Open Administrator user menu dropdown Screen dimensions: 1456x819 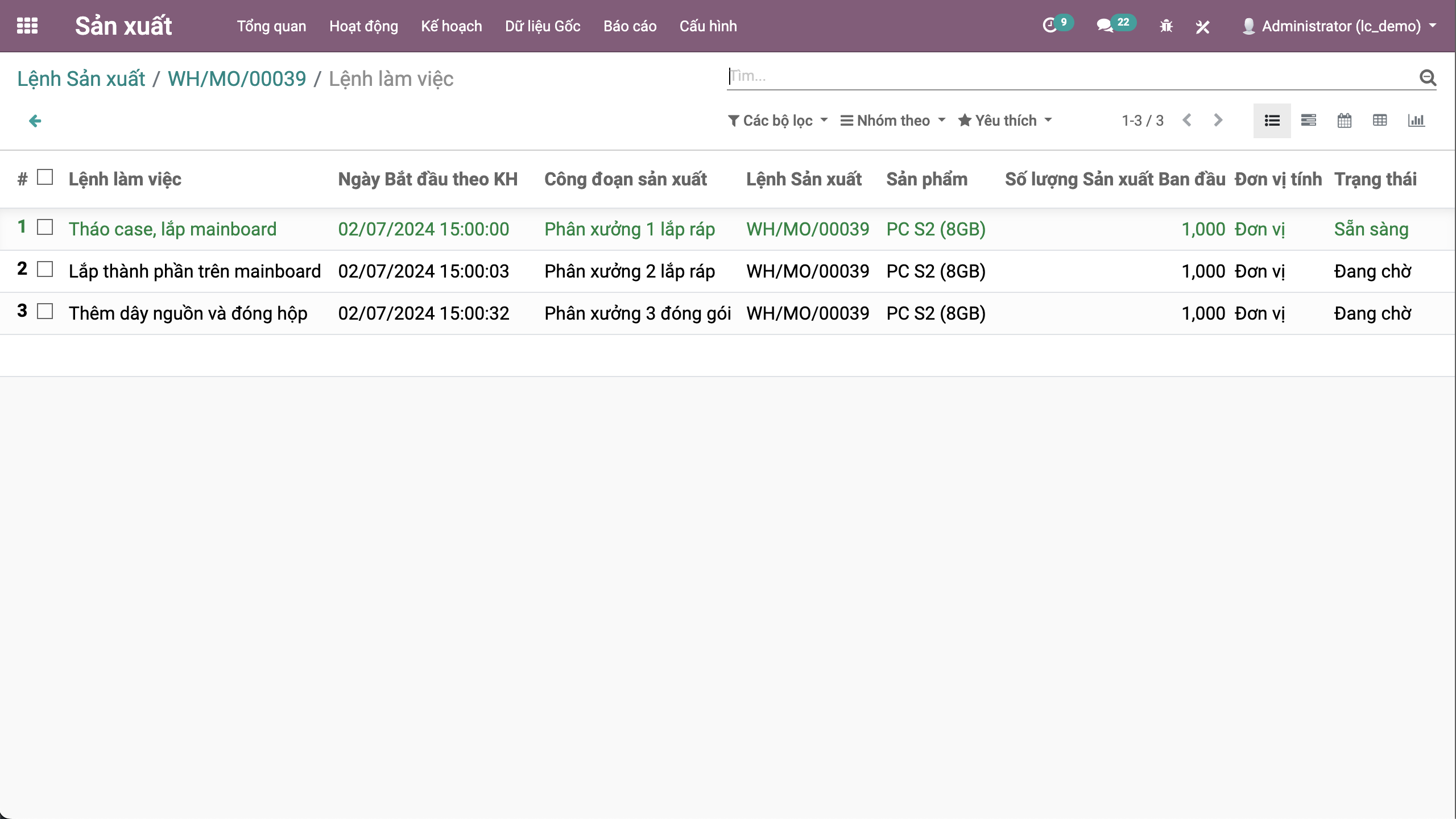point(1339,26)
